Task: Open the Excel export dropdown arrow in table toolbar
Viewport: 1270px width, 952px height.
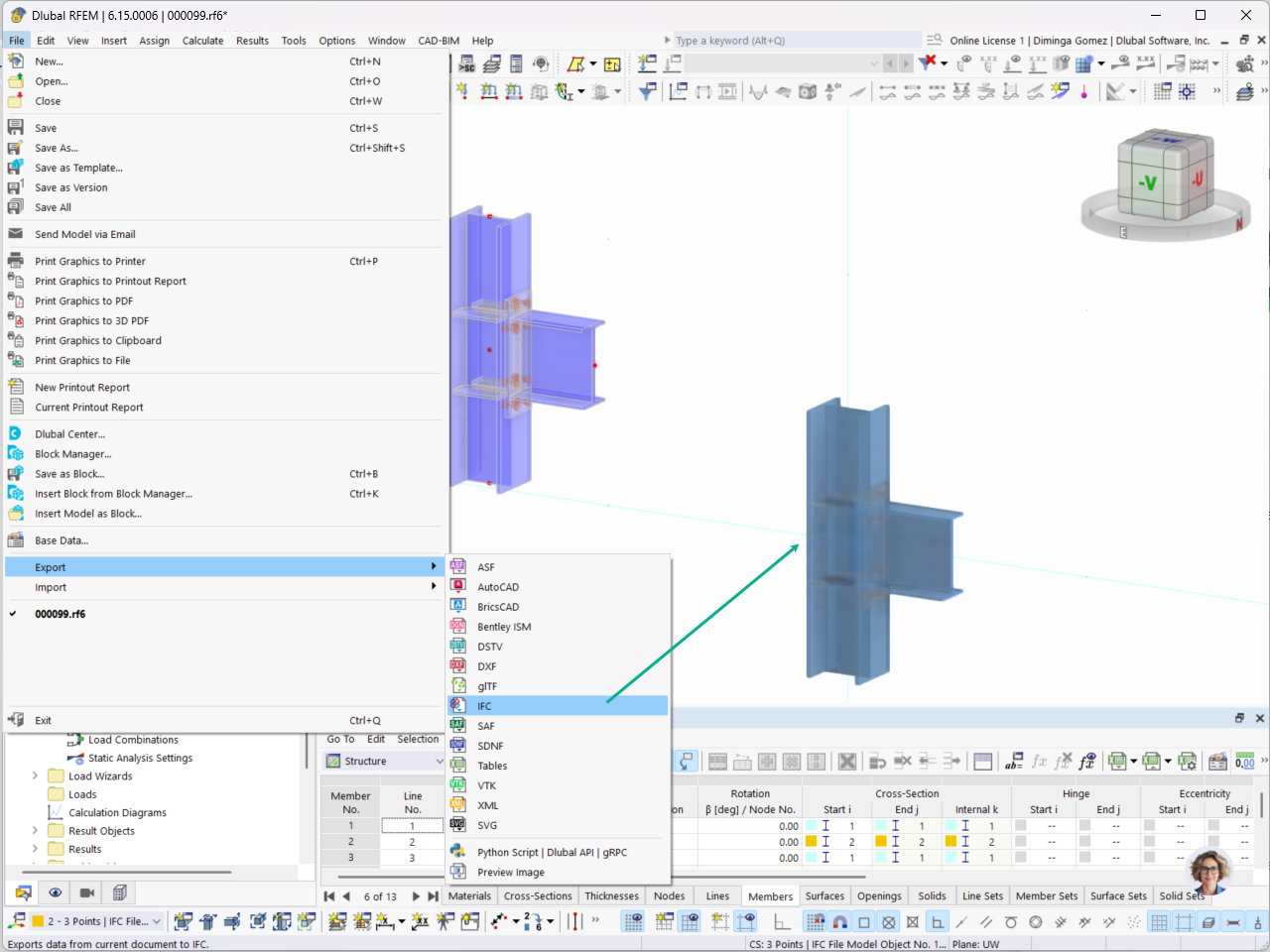Action: click(x=1133, y=762)
